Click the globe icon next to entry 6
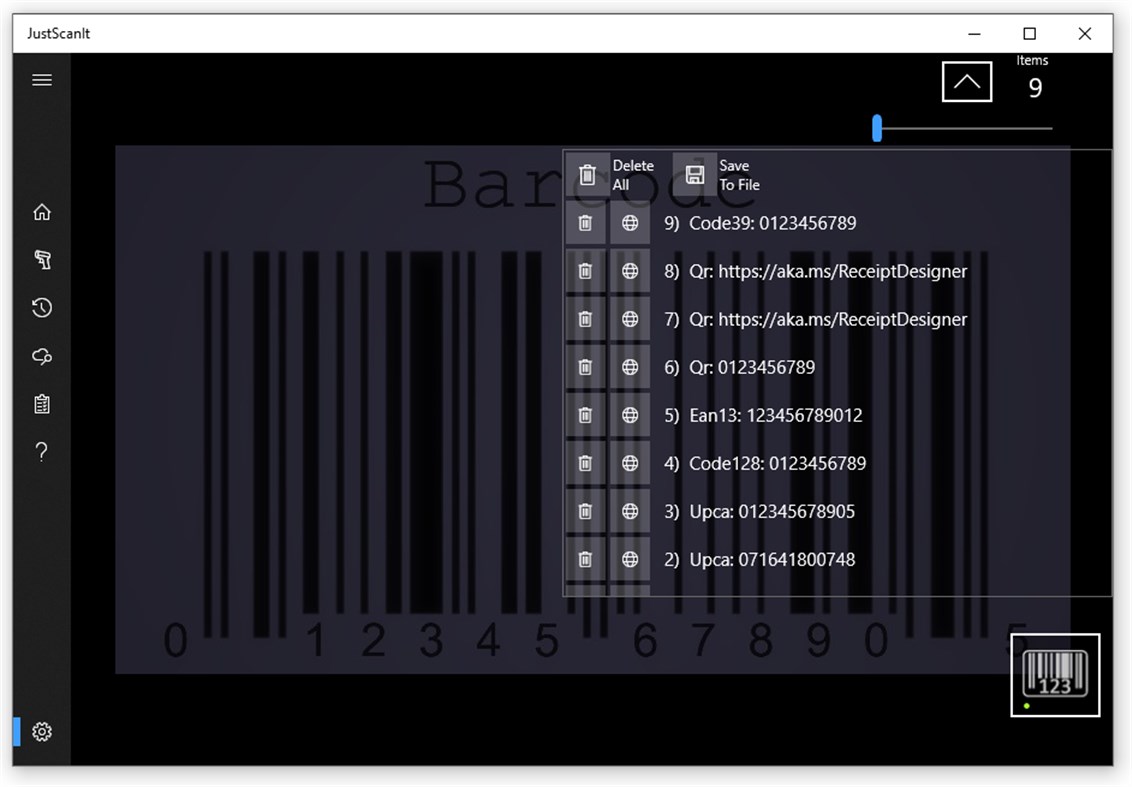 630,367
